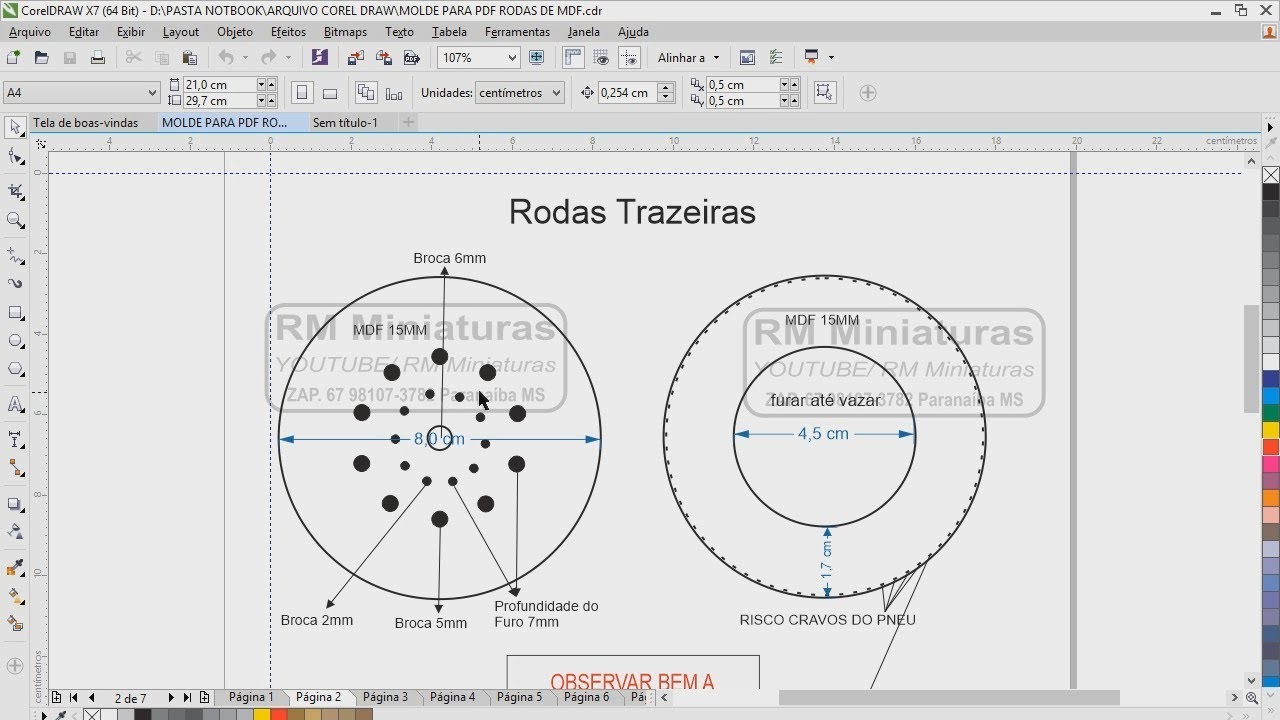Apply layout to all pages
The height and width of the screenshot is (720, 1280).
click(x=366, y=93)
